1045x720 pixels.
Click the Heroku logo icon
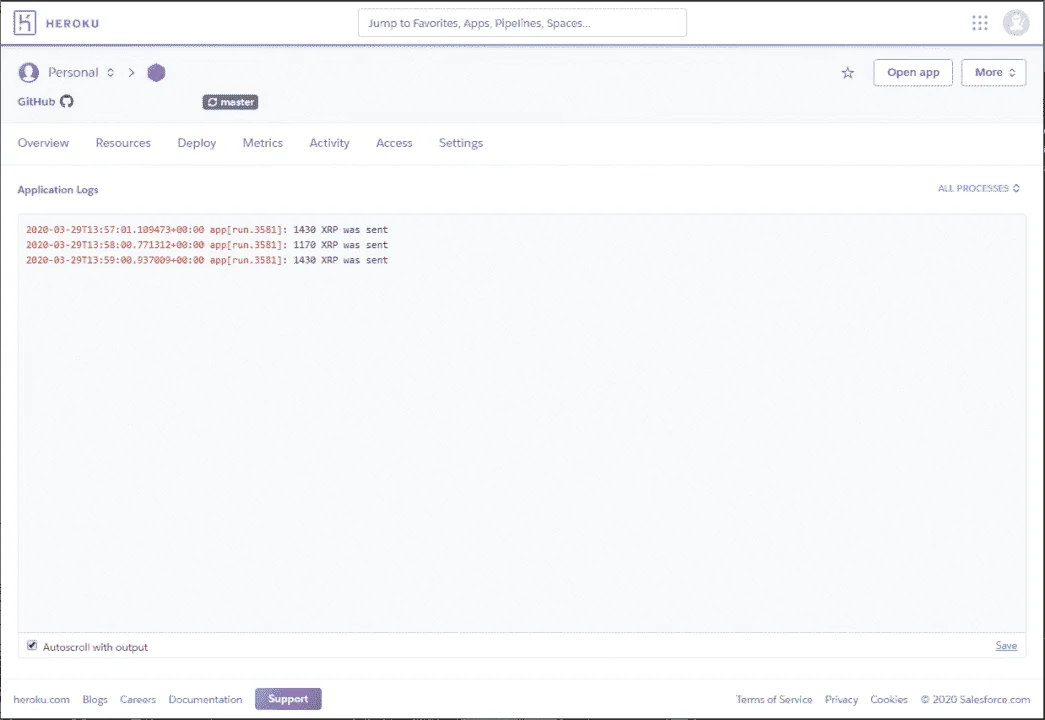(25, 23)
